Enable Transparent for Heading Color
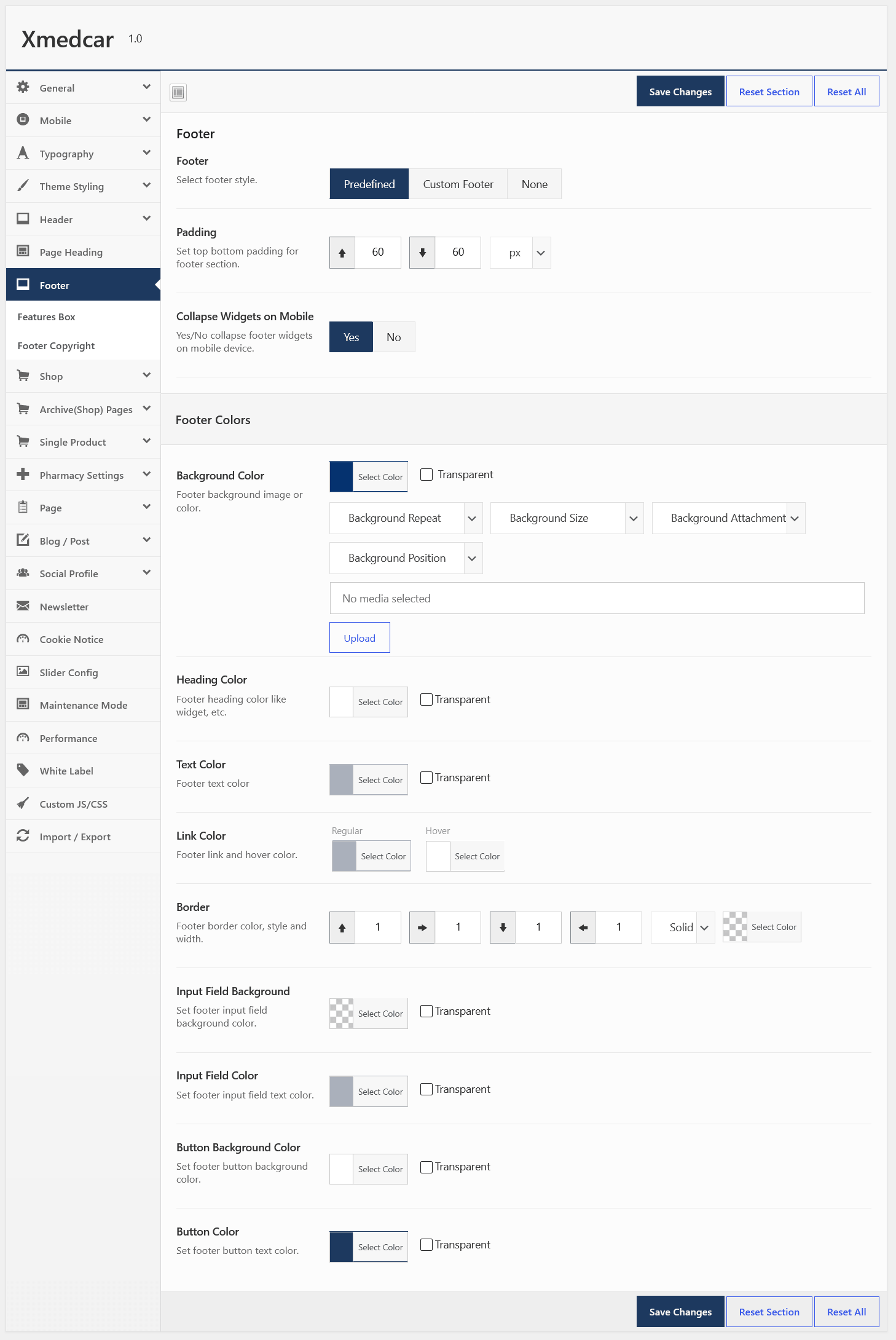The width and height of the screenshot is (896, 1340). (426, 700)
